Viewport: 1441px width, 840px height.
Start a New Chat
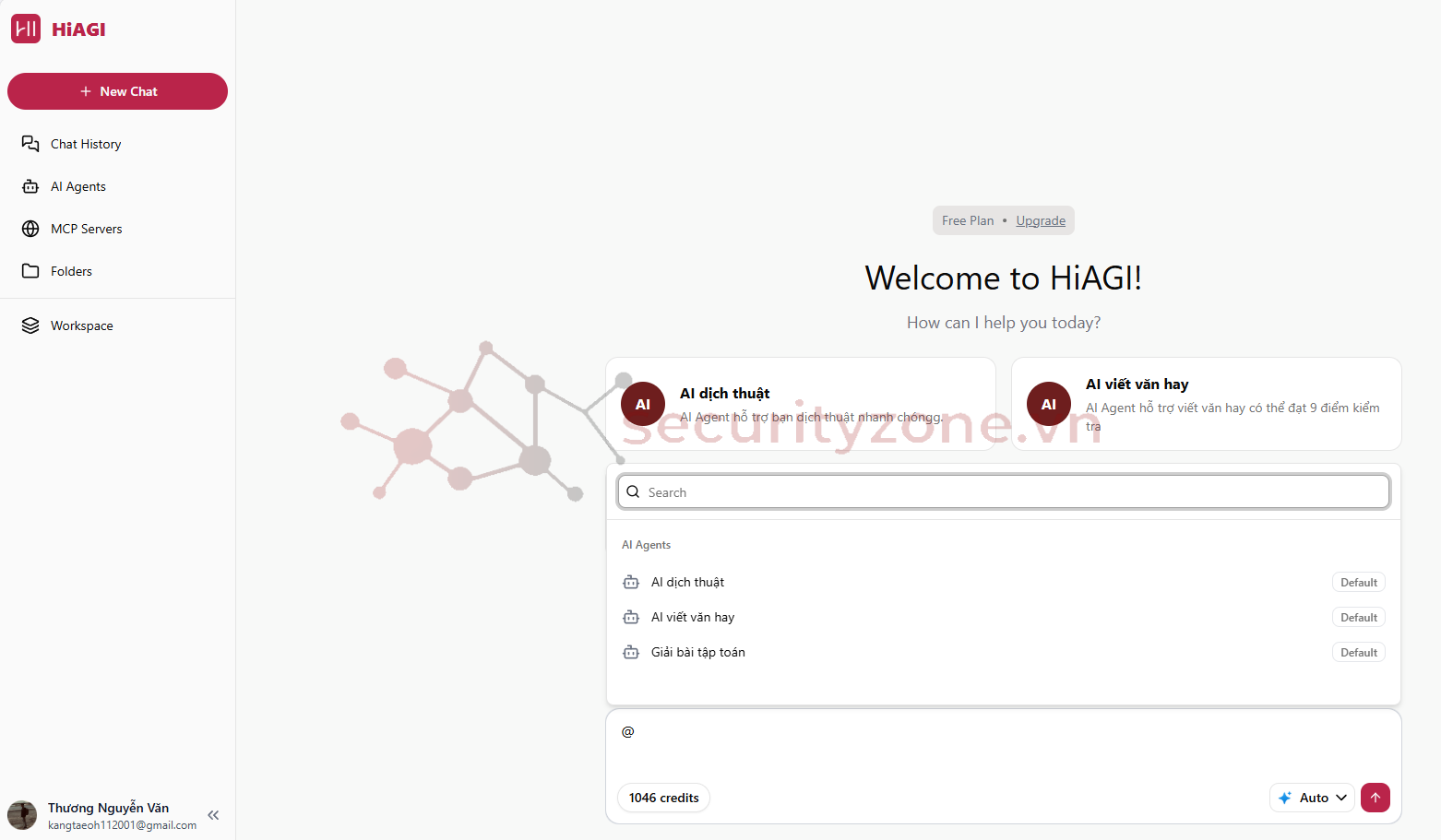tap(117, 91)
